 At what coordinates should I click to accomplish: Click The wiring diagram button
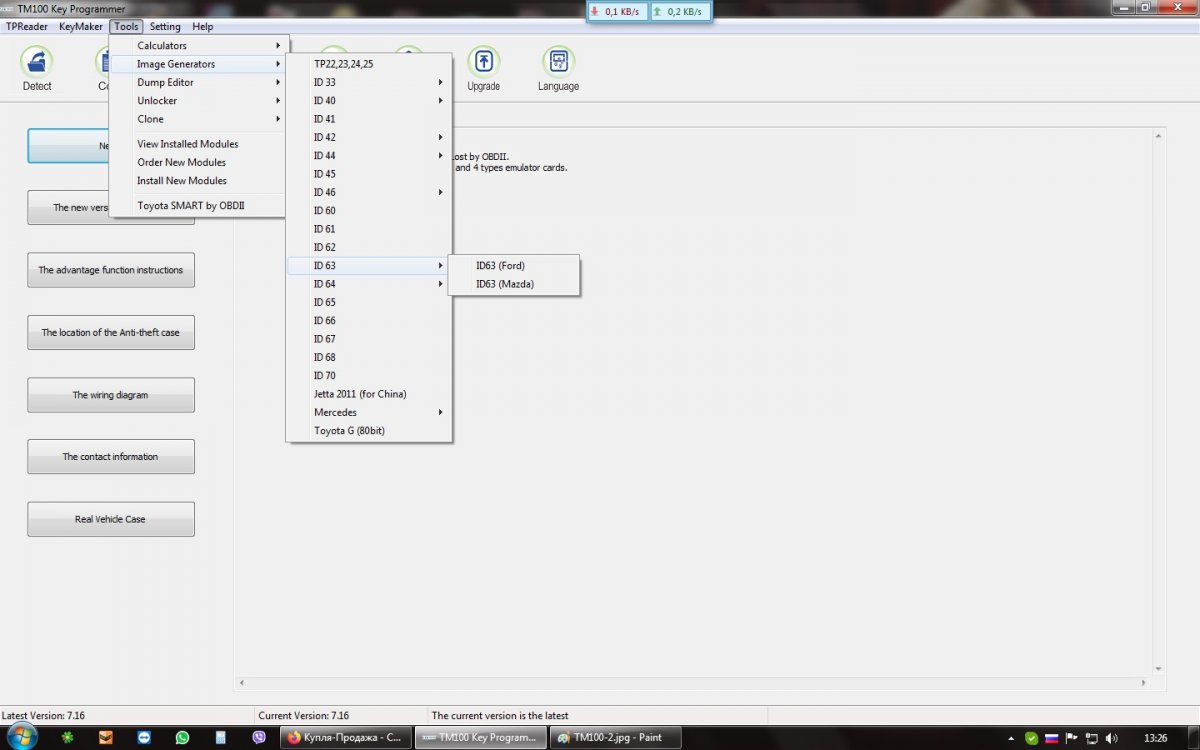click(x=111, y=395)
